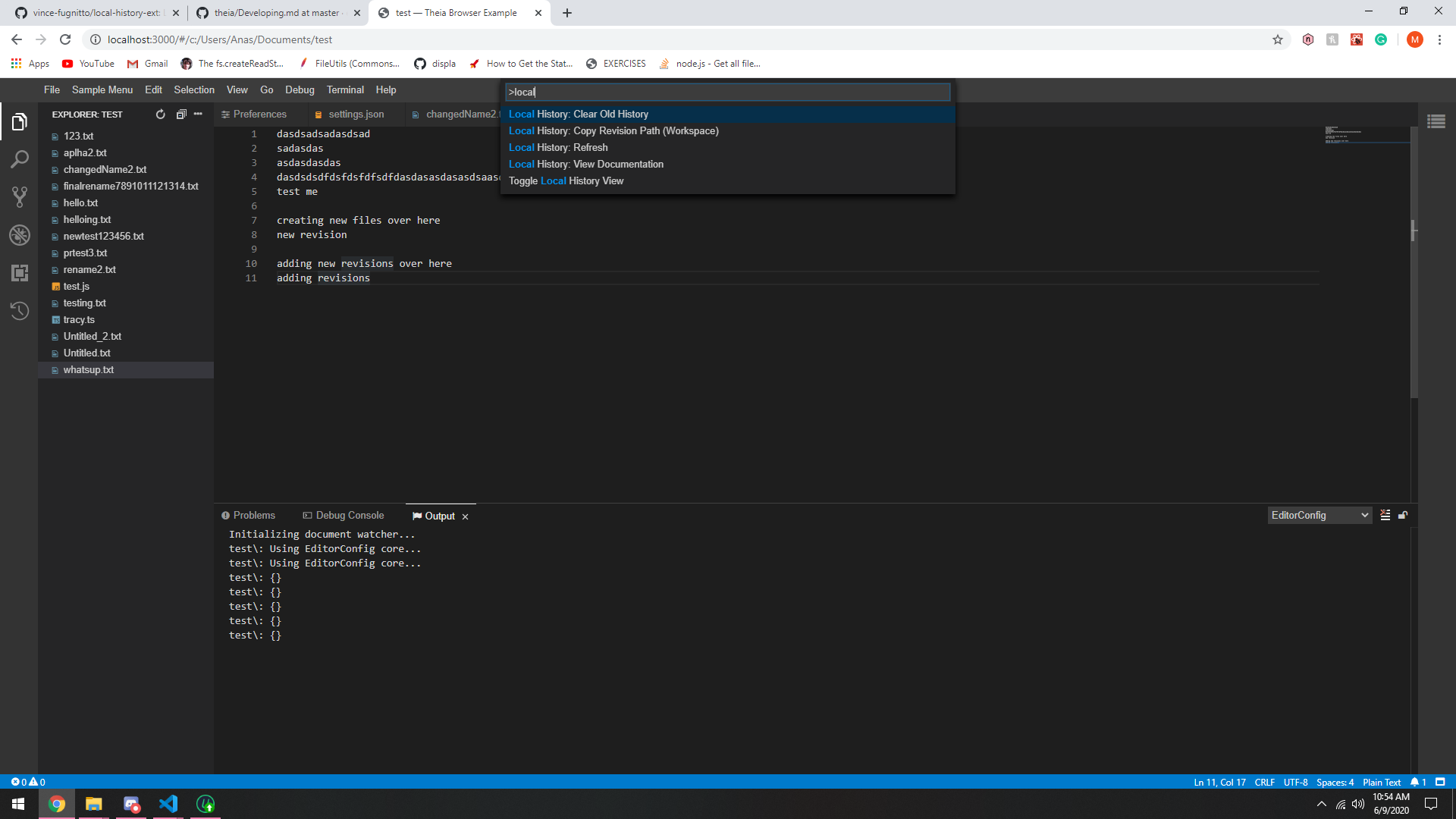The image size is (1456, 819).
Task: Open the Local History view via clock icon
Action: click(20, 311)
